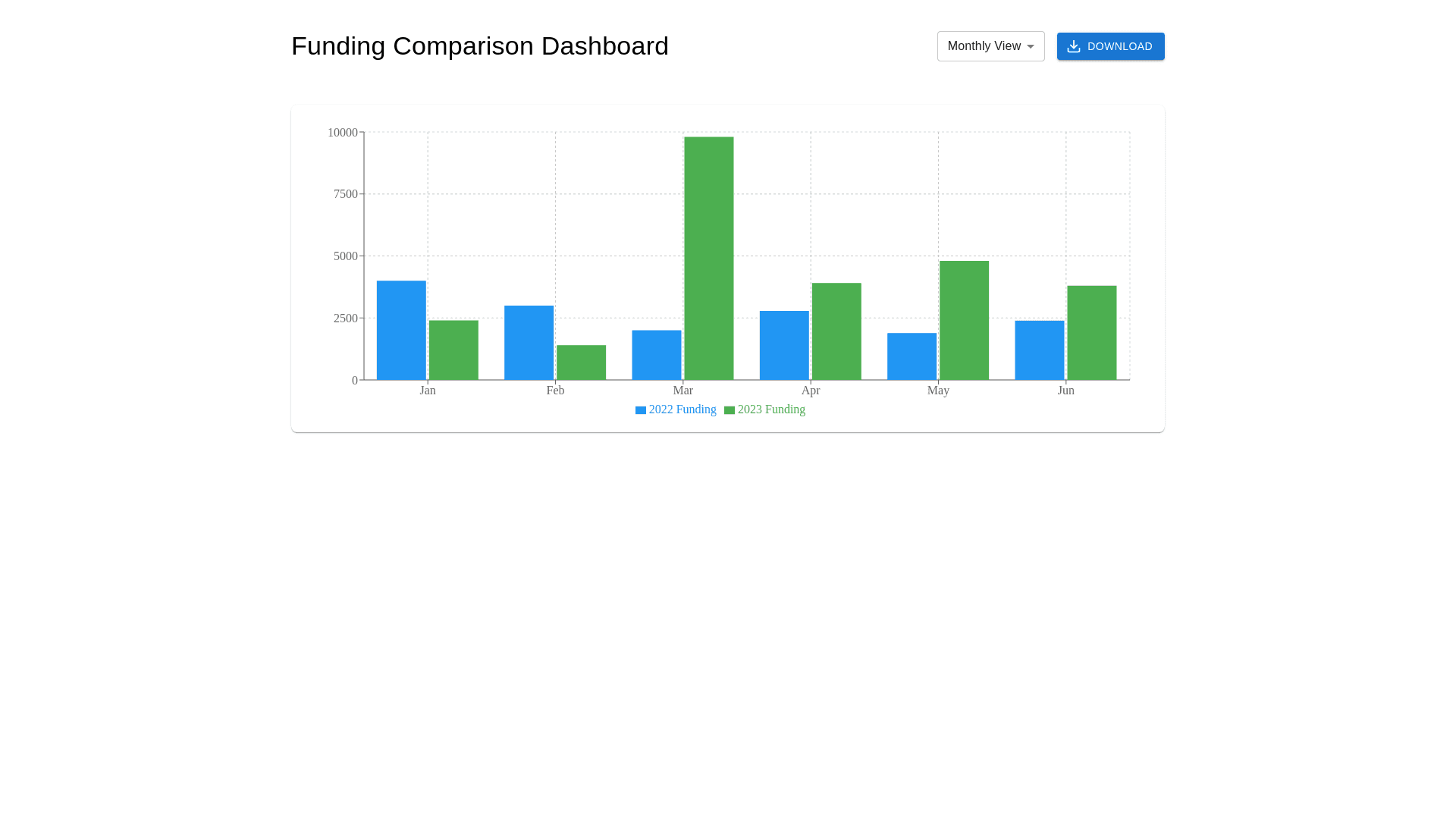Toggle 2023 Funding legend item
The height and width of the screenshot is (819, 1456).
771,409
